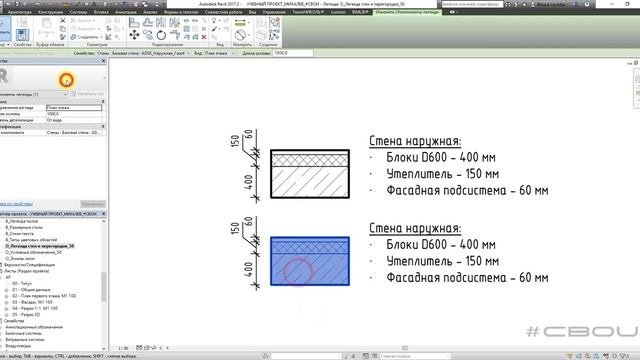Select the Measure ruler tool in the Измерить panel
This screenshot has height=360, width=640.
coord(240,23)
